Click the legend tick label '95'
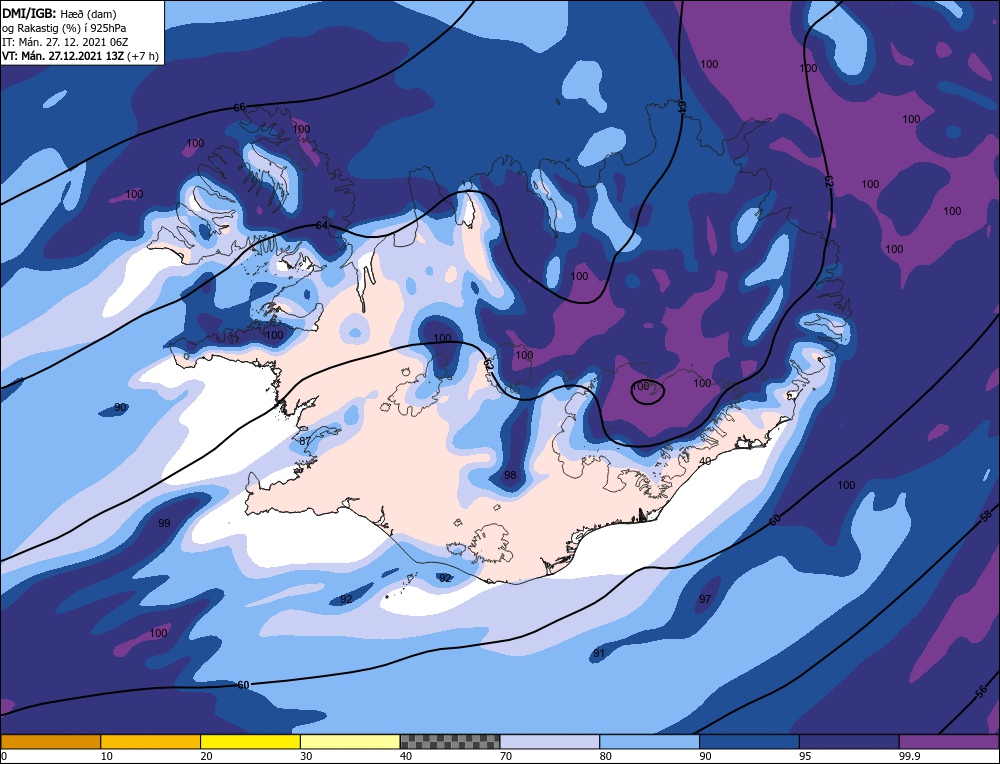The height and width of the screenshot is (764, 1000). pyautogui.click(x=805, y=756)
